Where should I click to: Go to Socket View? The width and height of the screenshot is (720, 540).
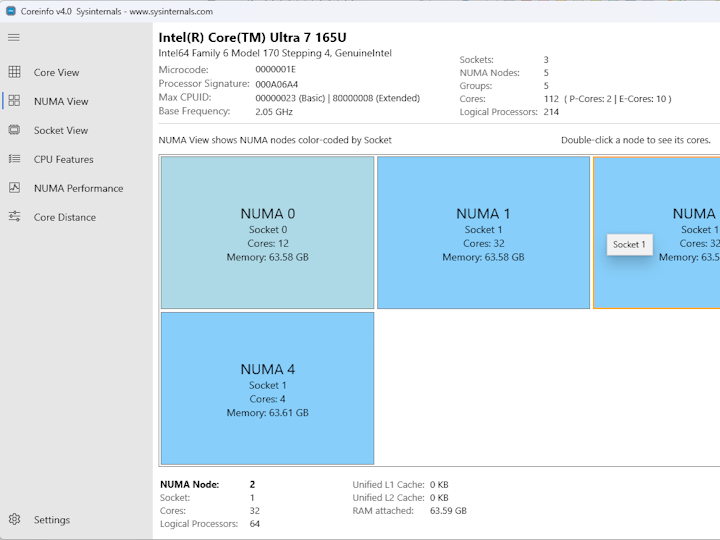point(61,130)
